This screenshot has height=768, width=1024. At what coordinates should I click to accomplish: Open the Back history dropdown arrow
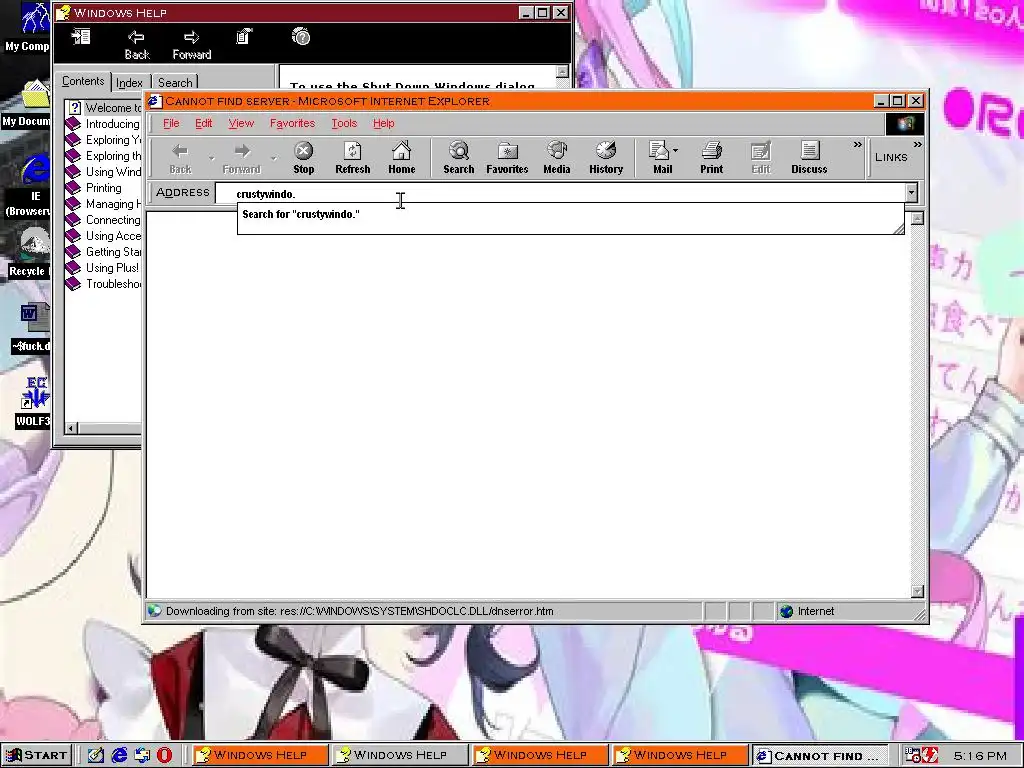(212, 158)
